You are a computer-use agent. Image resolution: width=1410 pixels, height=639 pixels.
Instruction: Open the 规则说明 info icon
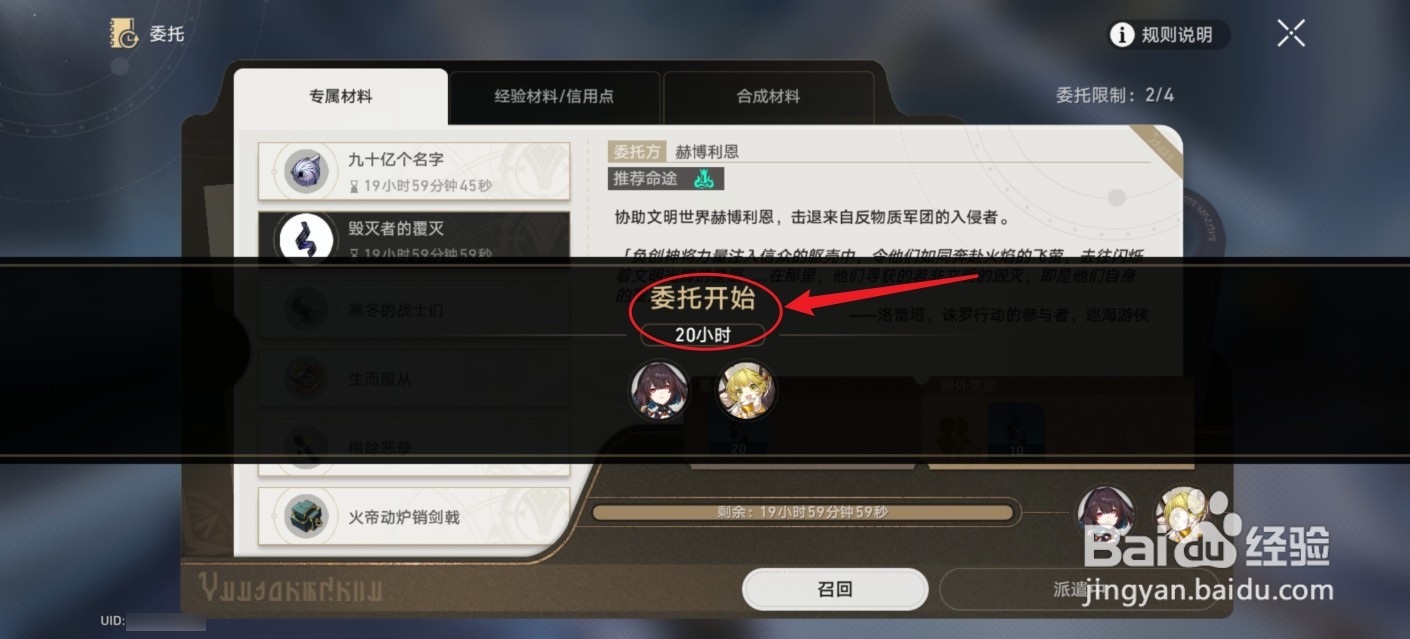(1122, 35)
